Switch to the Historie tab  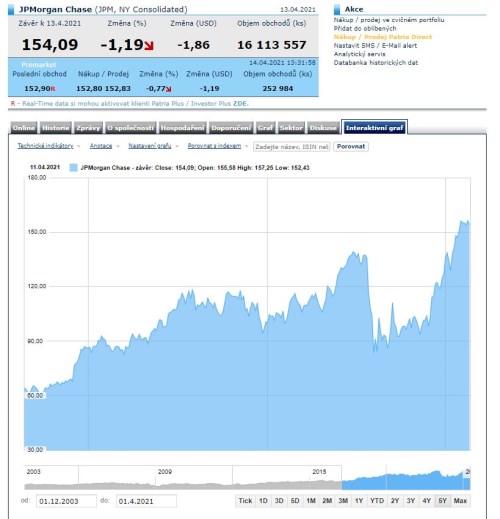[55, 128]
